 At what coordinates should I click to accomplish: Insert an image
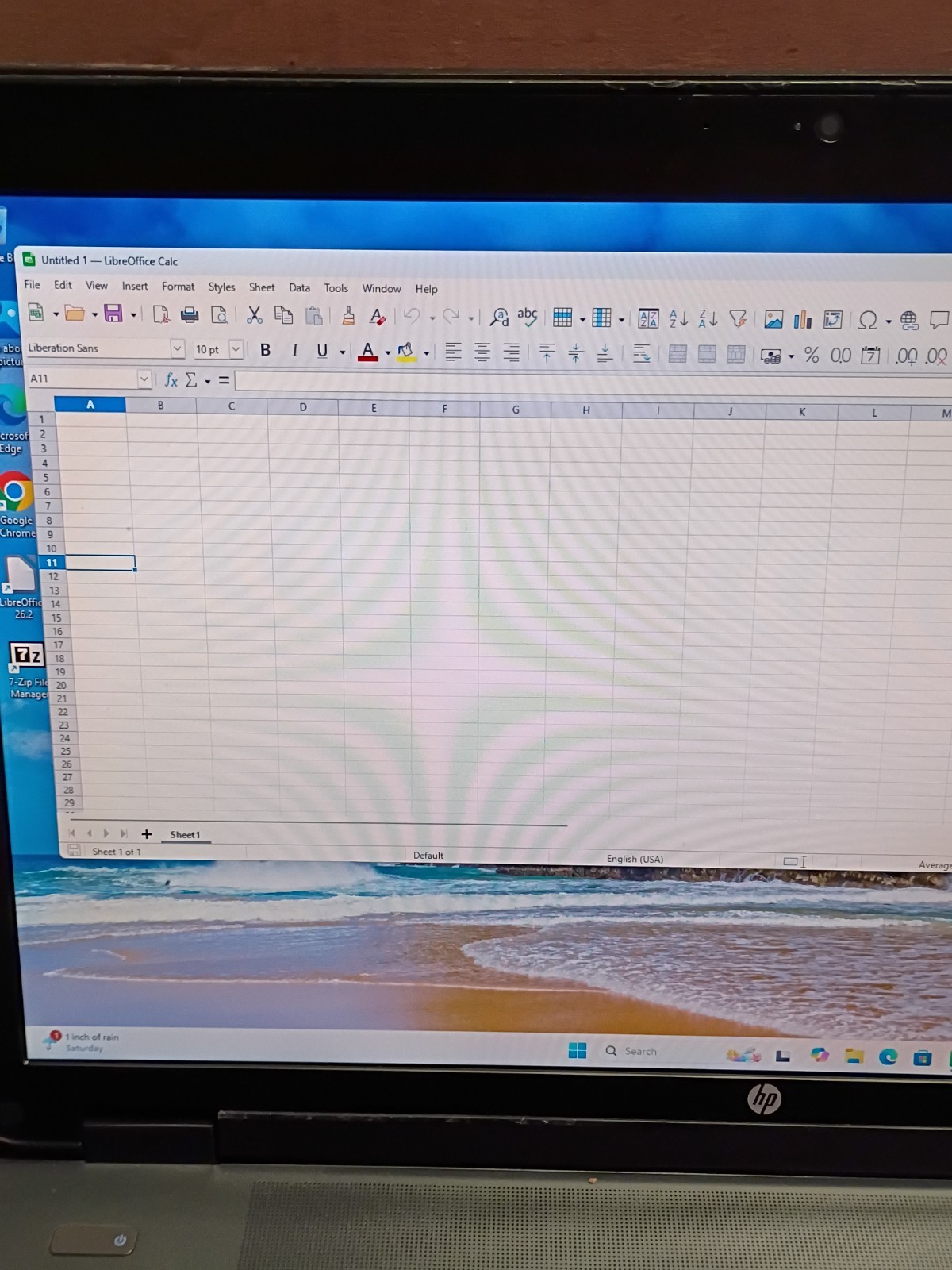pyautogui.click(x=773, y=320)
